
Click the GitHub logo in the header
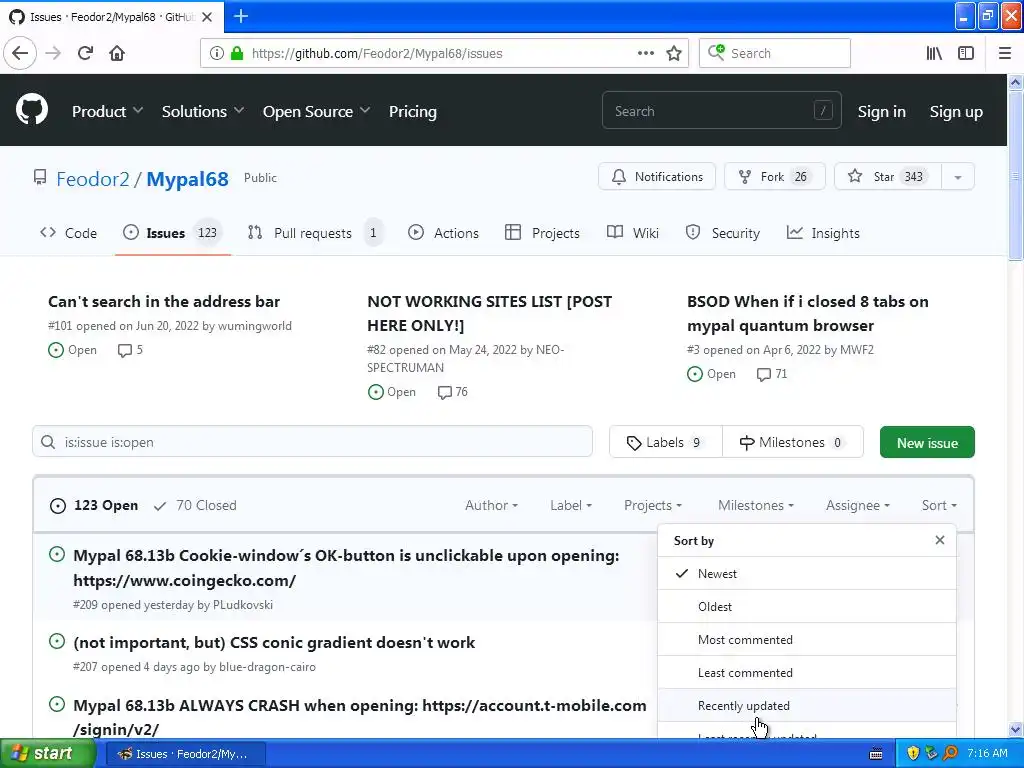[32, 109]
